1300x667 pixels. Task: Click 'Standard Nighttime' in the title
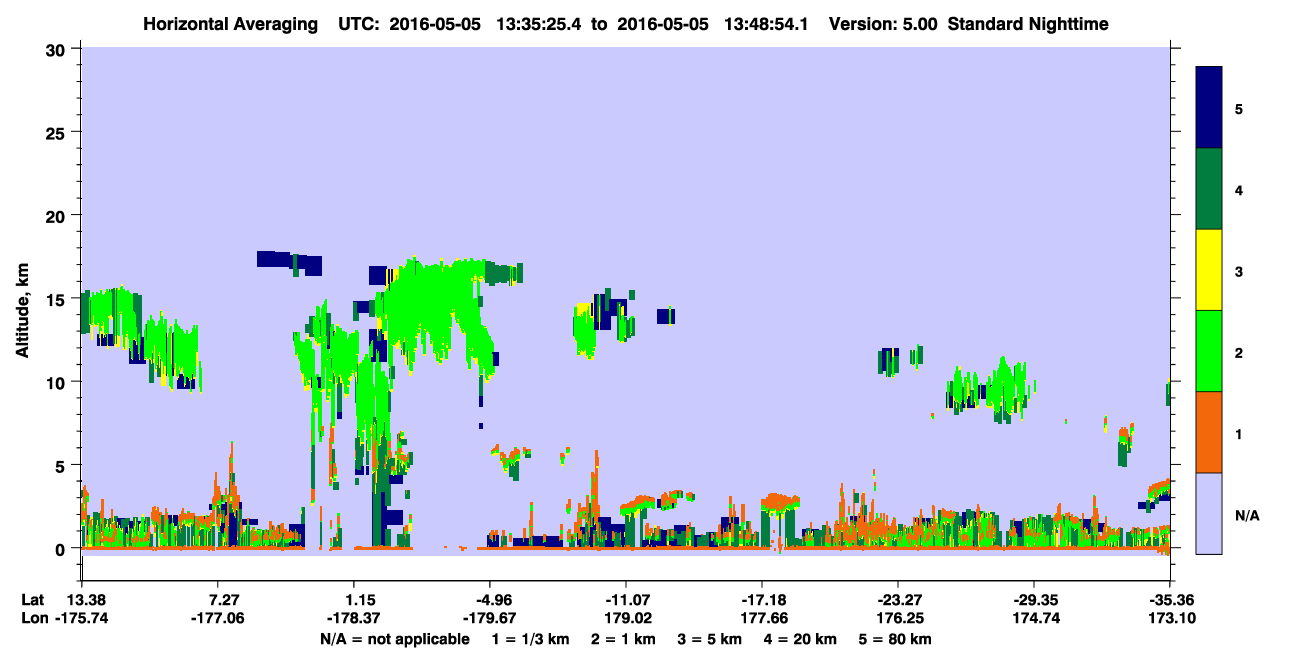point(1028,24)
